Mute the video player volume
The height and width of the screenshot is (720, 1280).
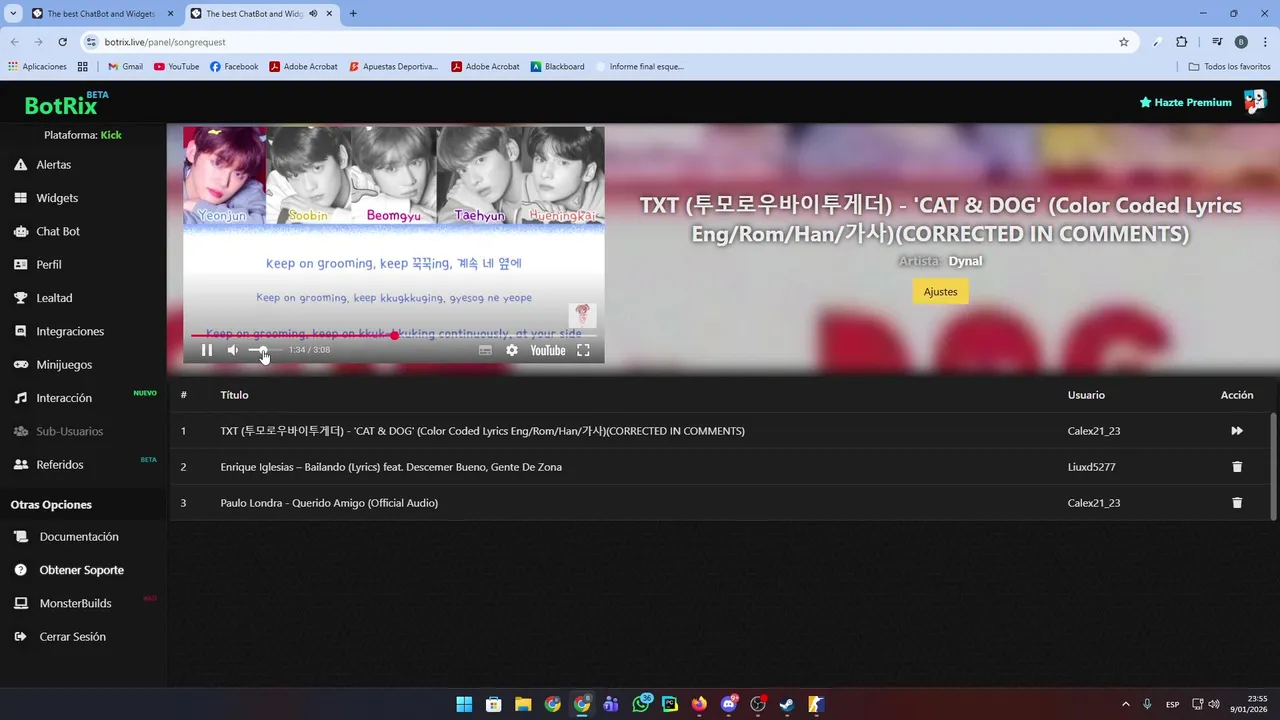point(233,350)
